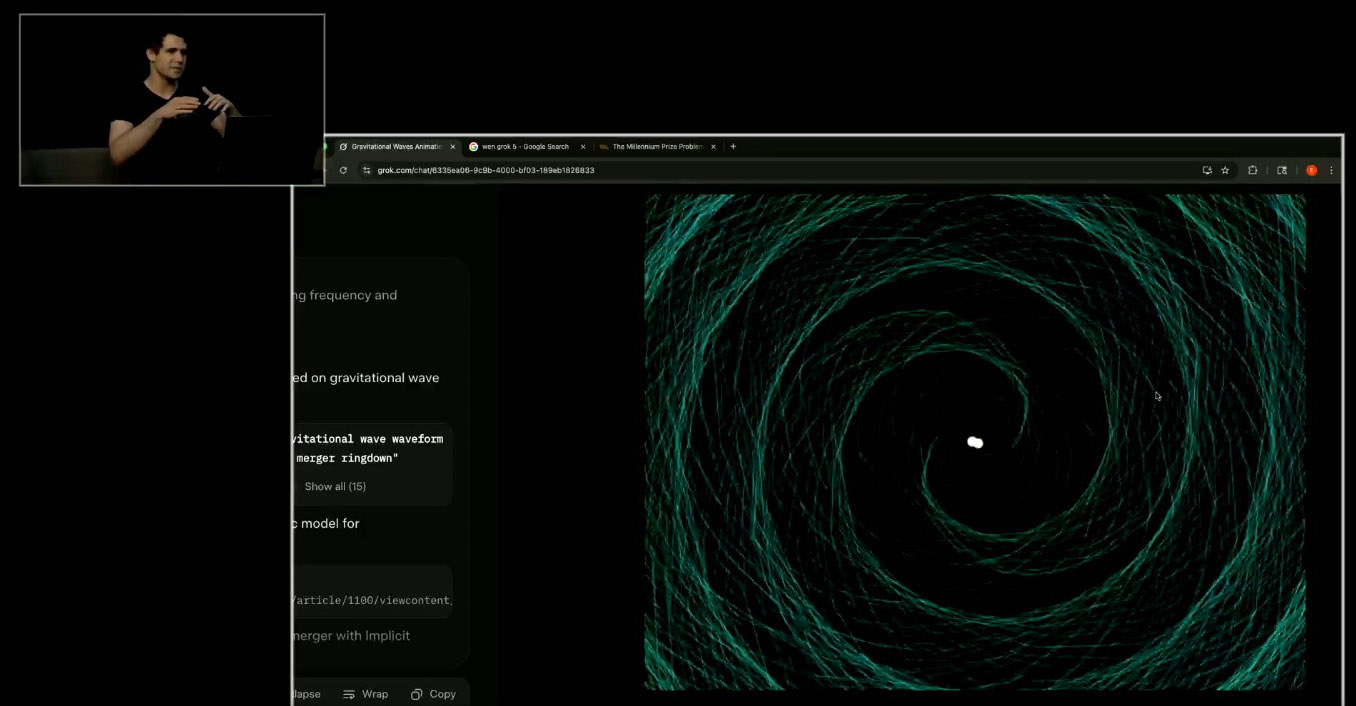Click the install/cast icon beside the bookmark star

click(x=1207, y=170)
